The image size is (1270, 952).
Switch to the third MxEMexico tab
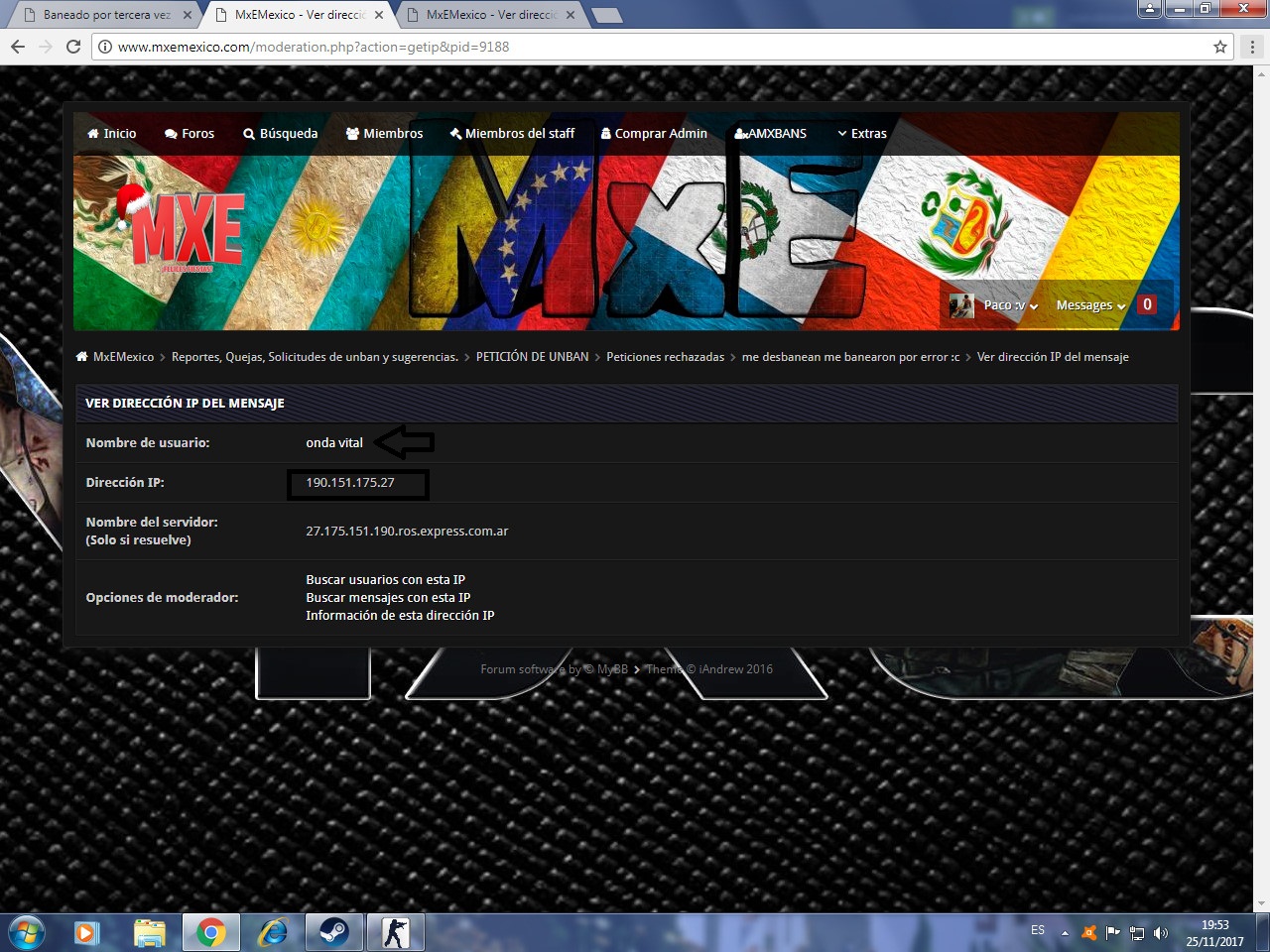tap(491, 15)
